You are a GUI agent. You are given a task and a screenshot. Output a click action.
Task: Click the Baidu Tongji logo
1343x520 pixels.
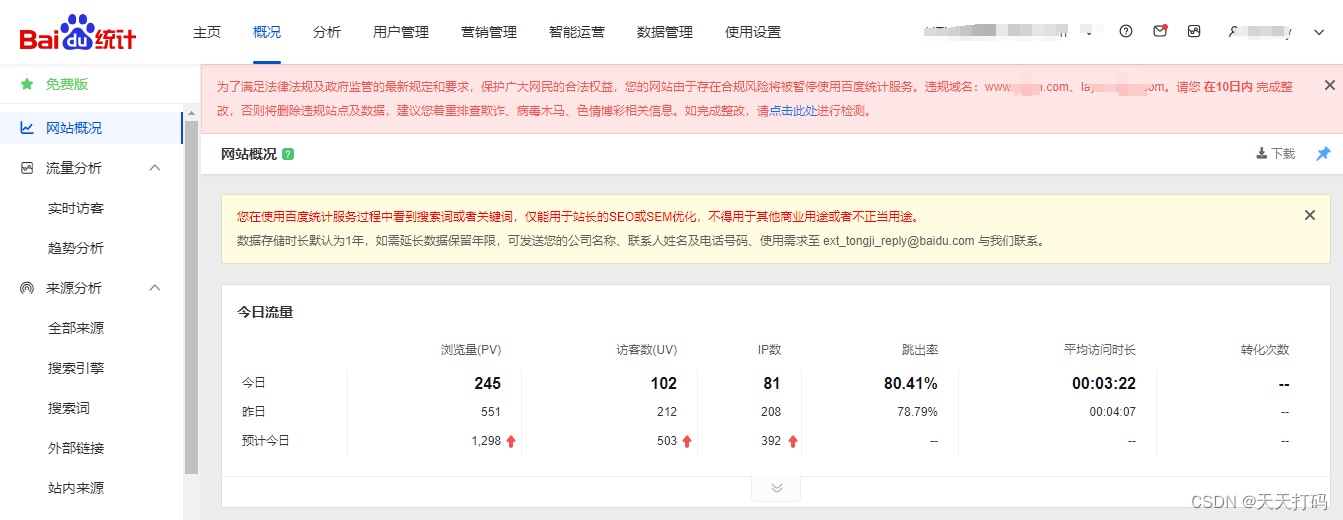point(78,33)
